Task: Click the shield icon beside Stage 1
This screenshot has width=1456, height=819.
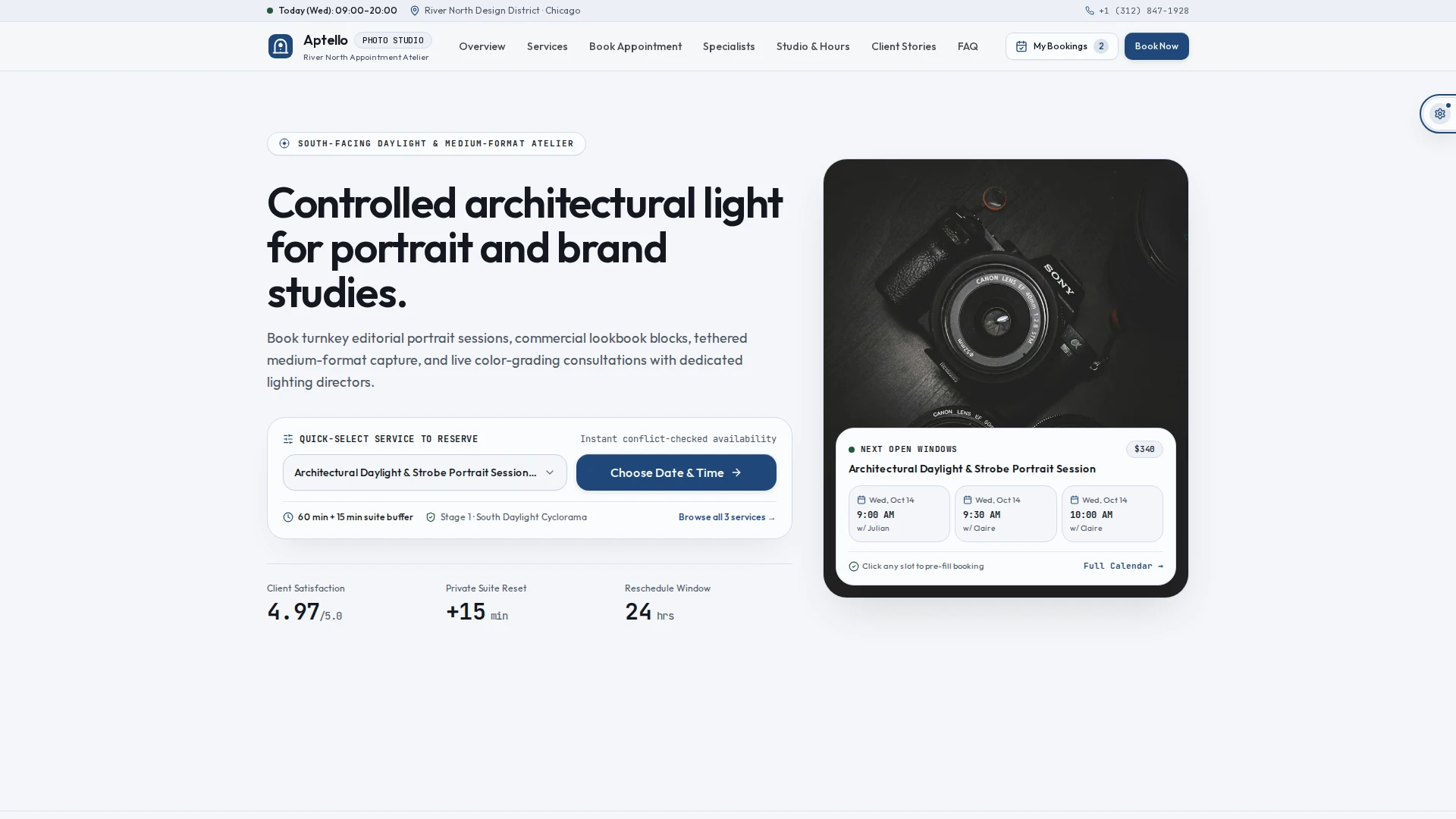Action: [431, 517]
